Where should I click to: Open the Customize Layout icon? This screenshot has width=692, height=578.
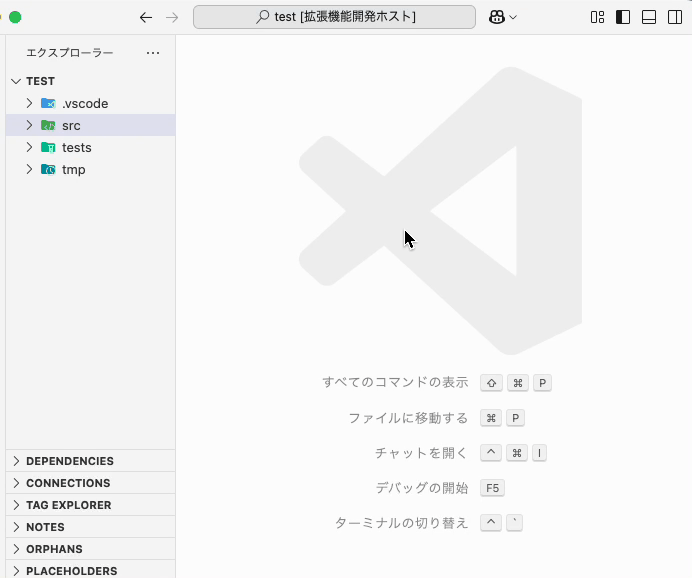coord(597,17)
